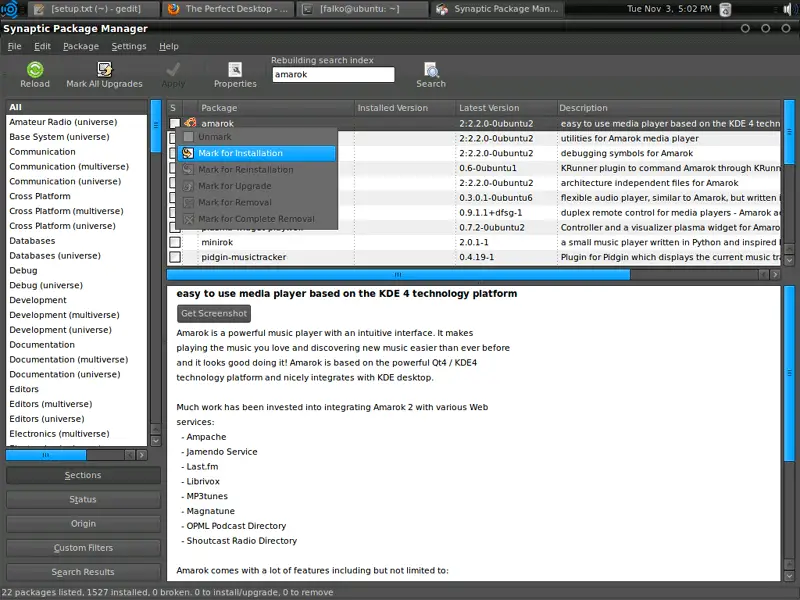
Task: Click the Synaptic taskbar window icon
Action: point(441,9)
